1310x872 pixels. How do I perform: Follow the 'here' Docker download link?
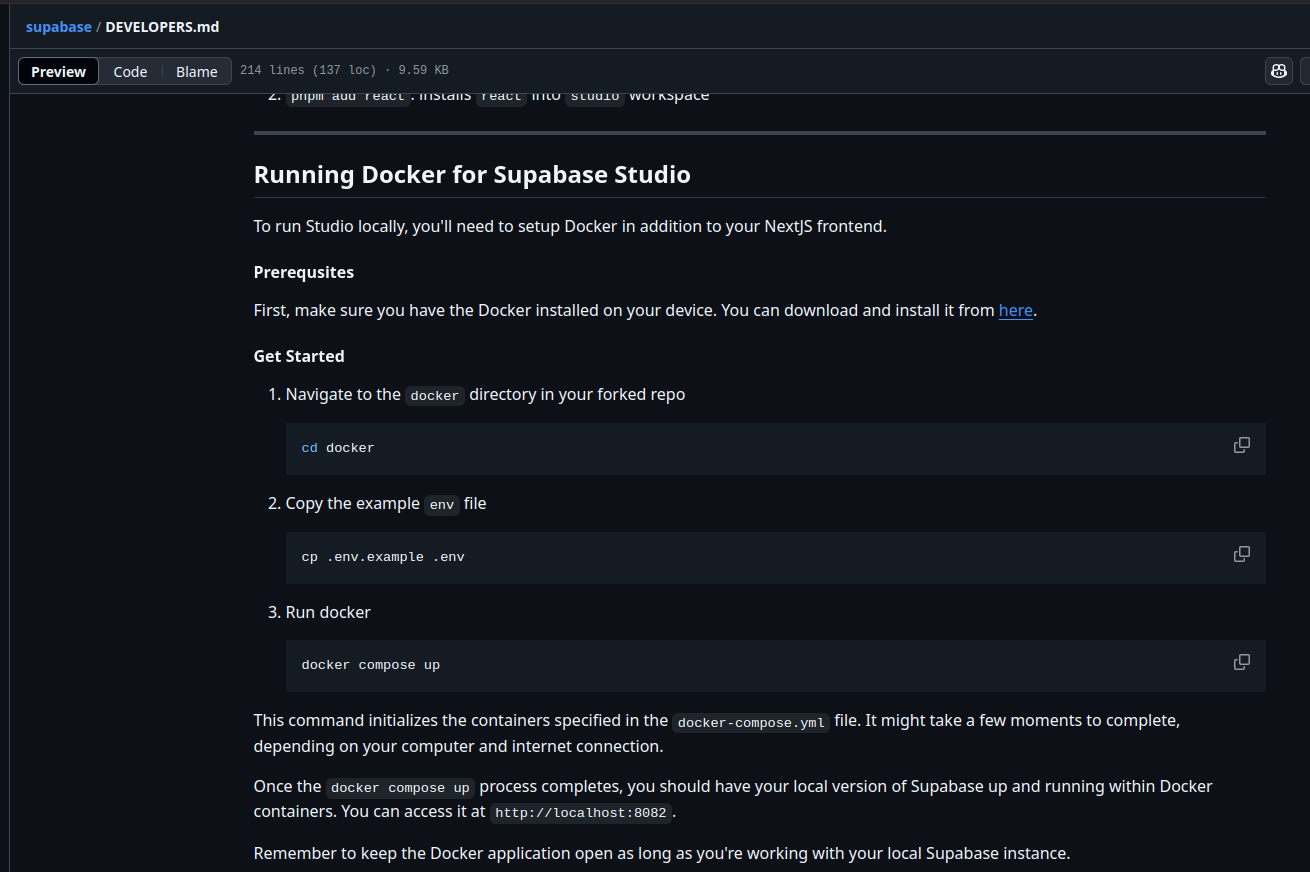pyautogui.click(x=1015, y=310)
